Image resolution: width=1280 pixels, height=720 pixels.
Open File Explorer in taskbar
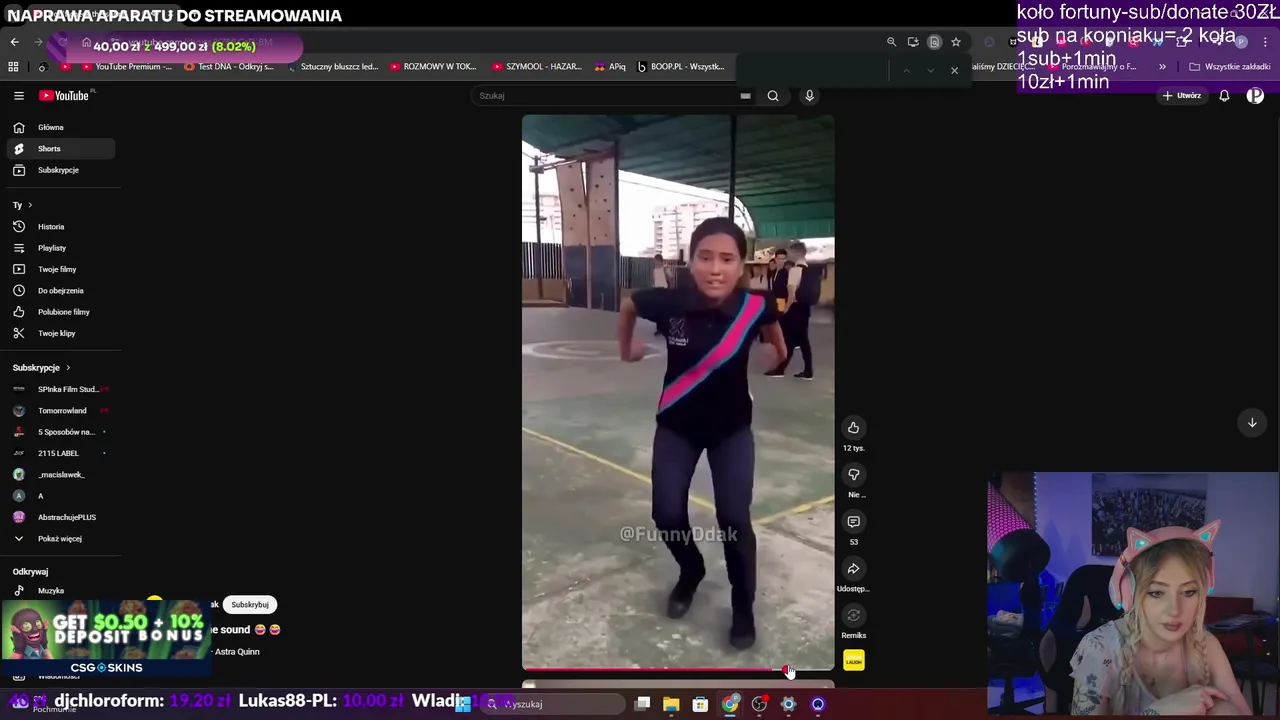click(x=671, y=704)
